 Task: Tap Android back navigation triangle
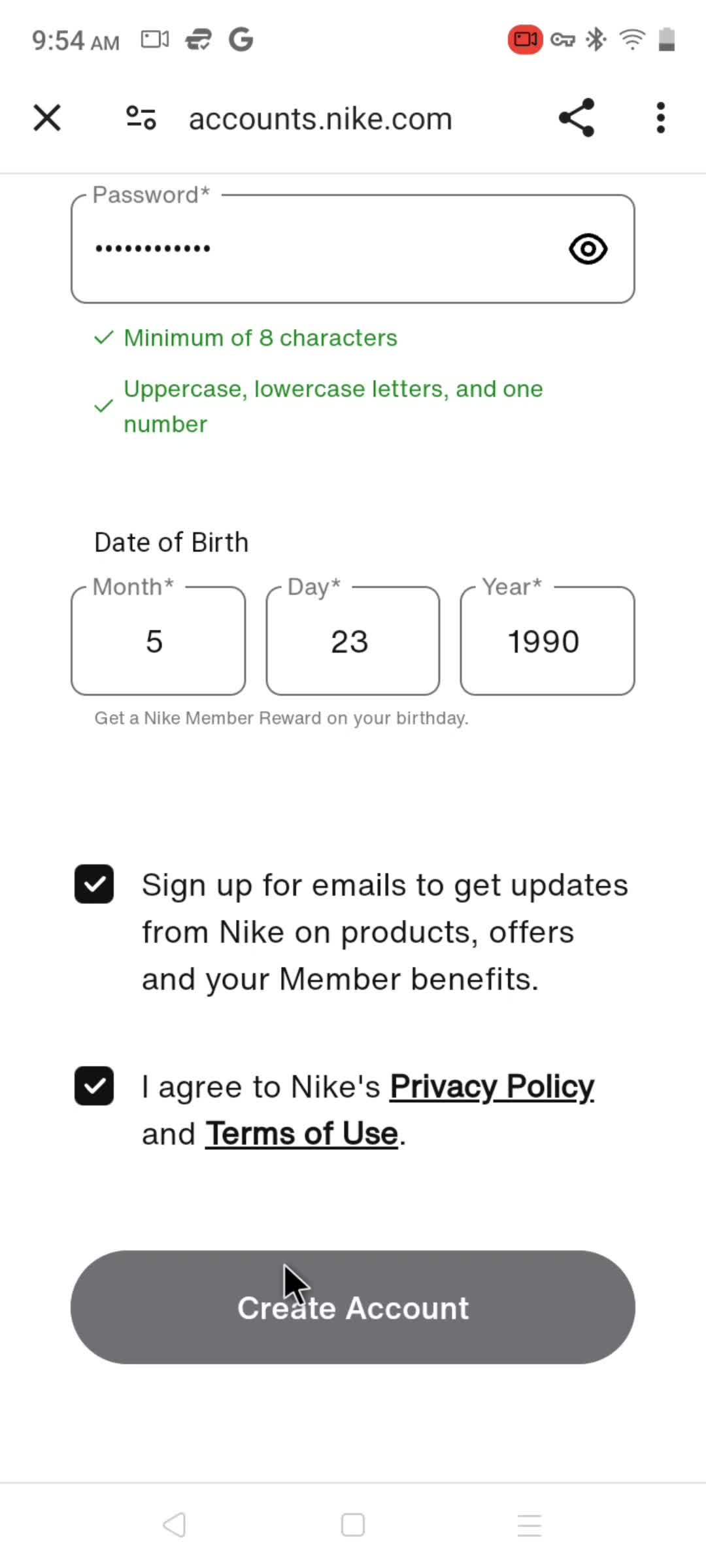(175, 1526)
